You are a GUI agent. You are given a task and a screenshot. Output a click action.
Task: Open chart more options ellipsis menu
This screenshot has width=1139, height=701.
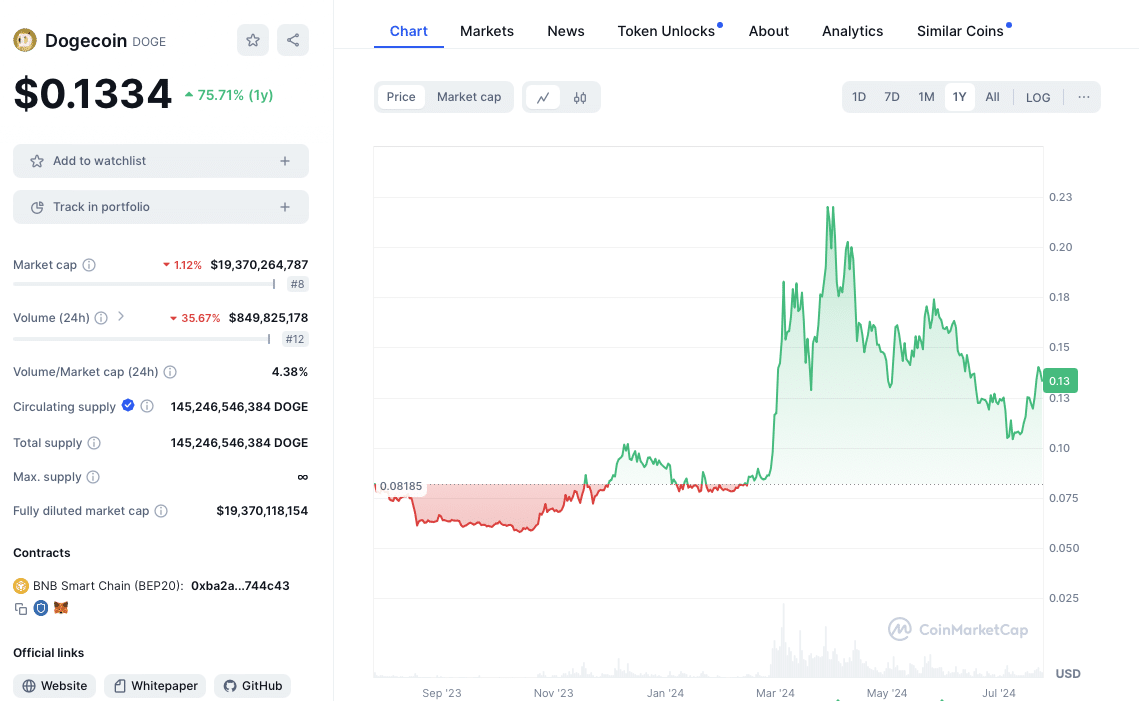[x=1084, y=97]
